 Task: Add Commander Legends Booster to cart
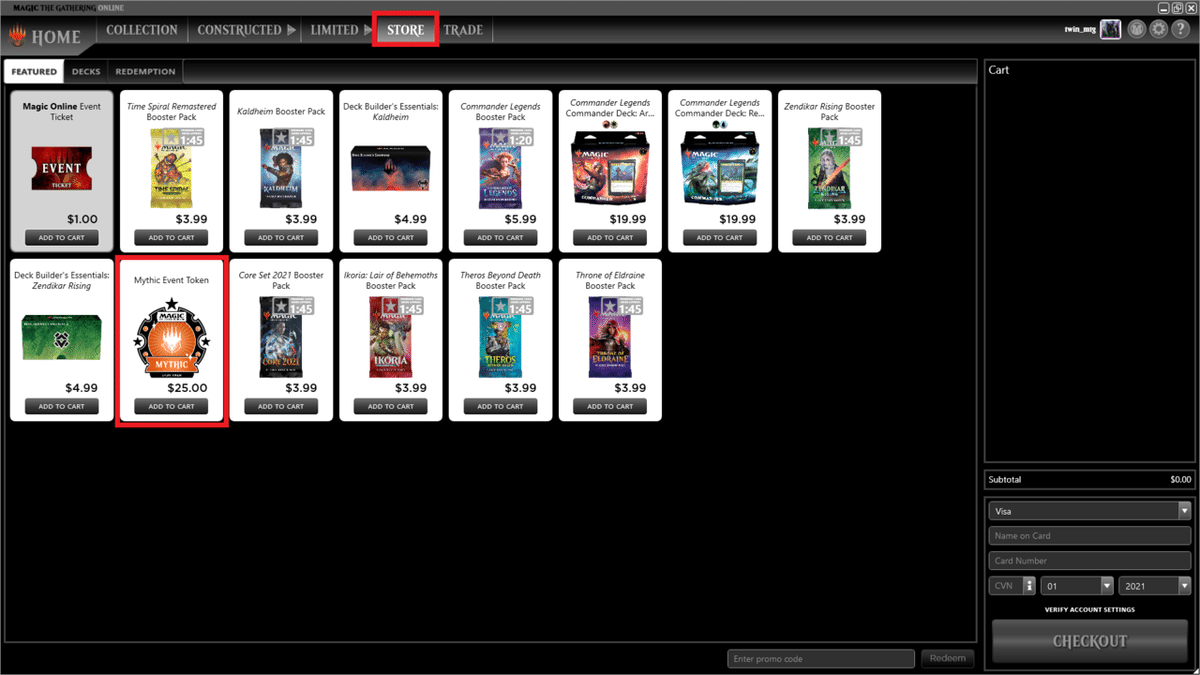pyautogui.click(x=500, y=238)
